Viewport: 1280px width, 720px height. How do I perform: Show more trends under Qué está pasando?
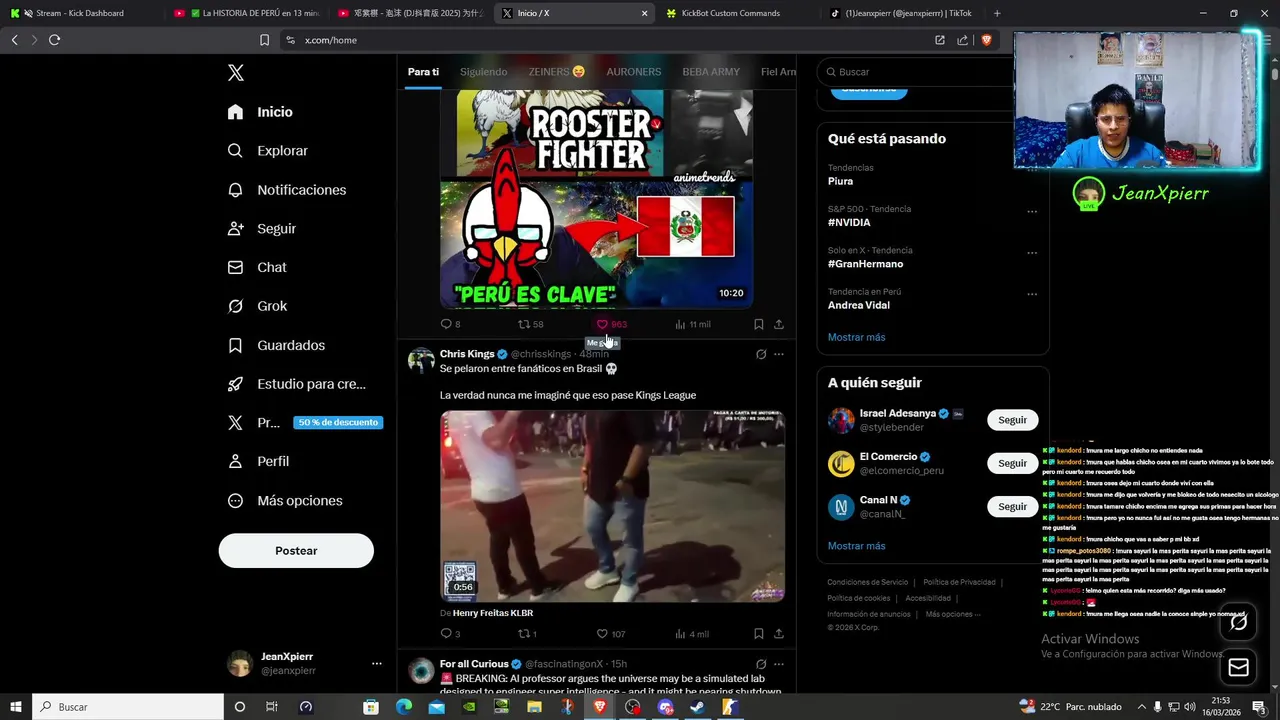(856, 338)
